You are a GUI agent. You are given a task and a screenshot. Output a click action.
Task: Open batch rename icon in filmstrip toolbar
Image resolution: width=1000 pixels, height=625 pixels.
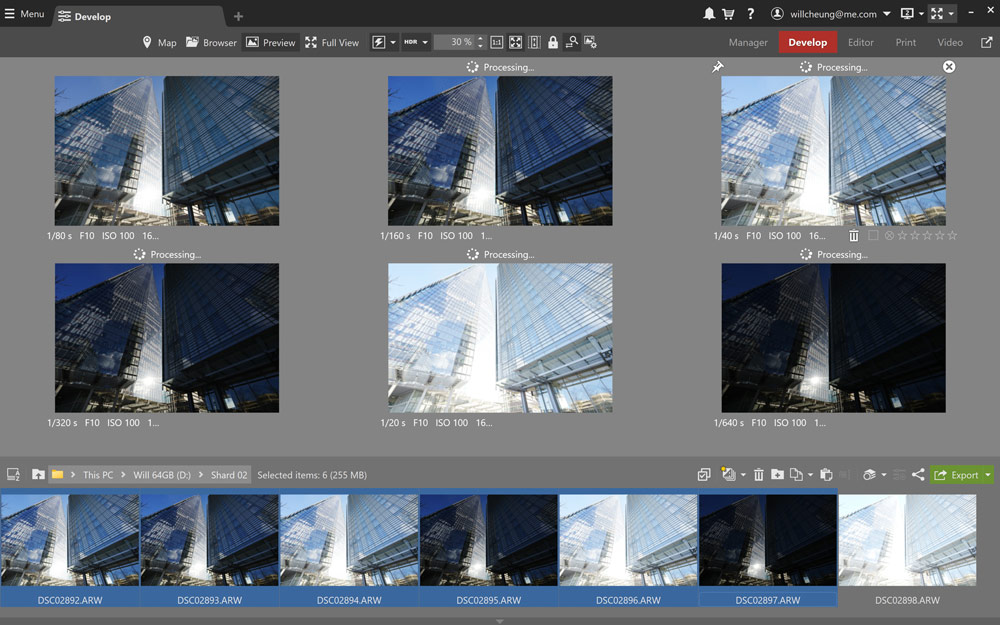[728, 474]
